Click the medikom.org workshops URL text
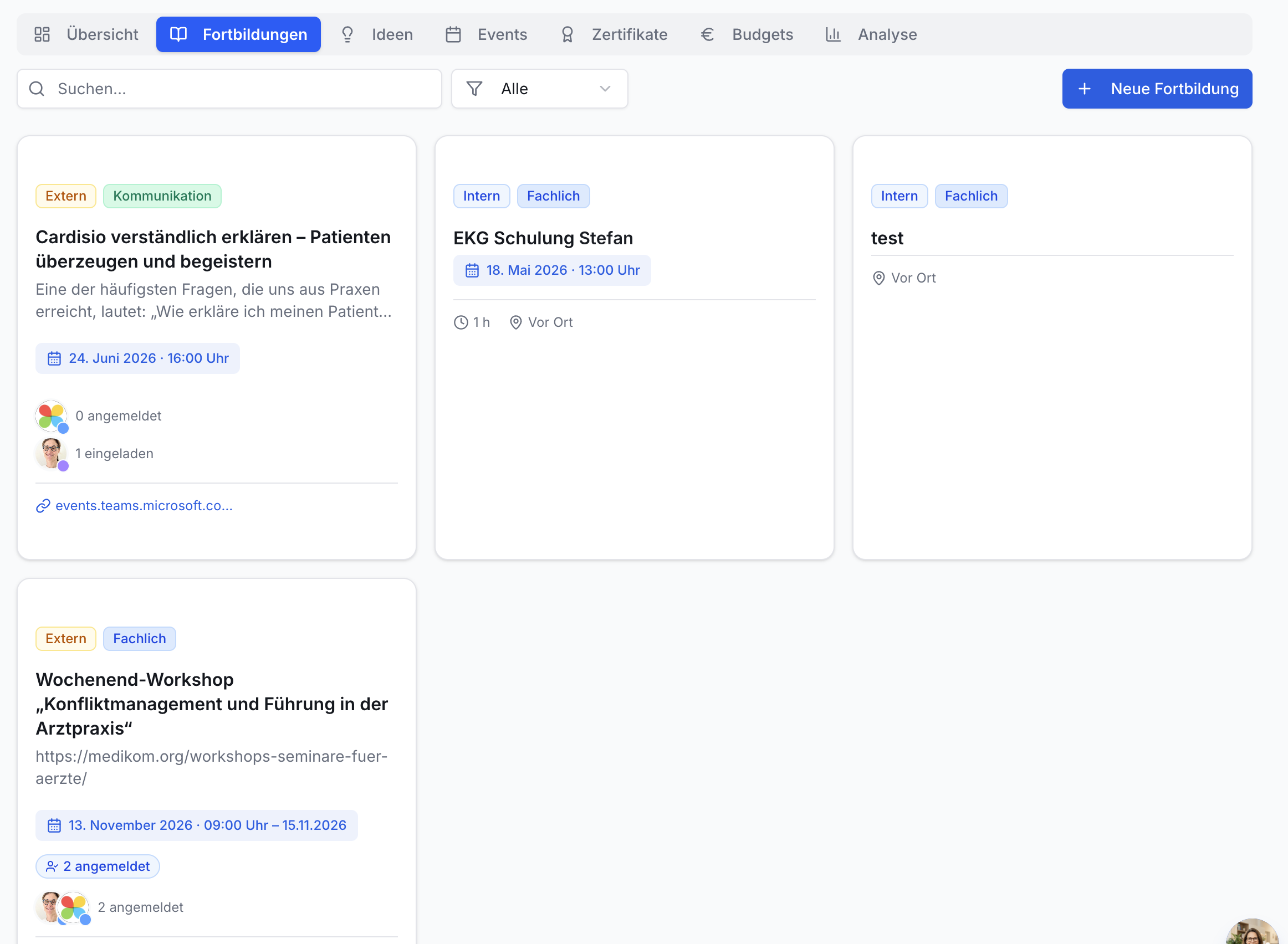The width and height of the screenshot is (1288, 944). (212, 767)
